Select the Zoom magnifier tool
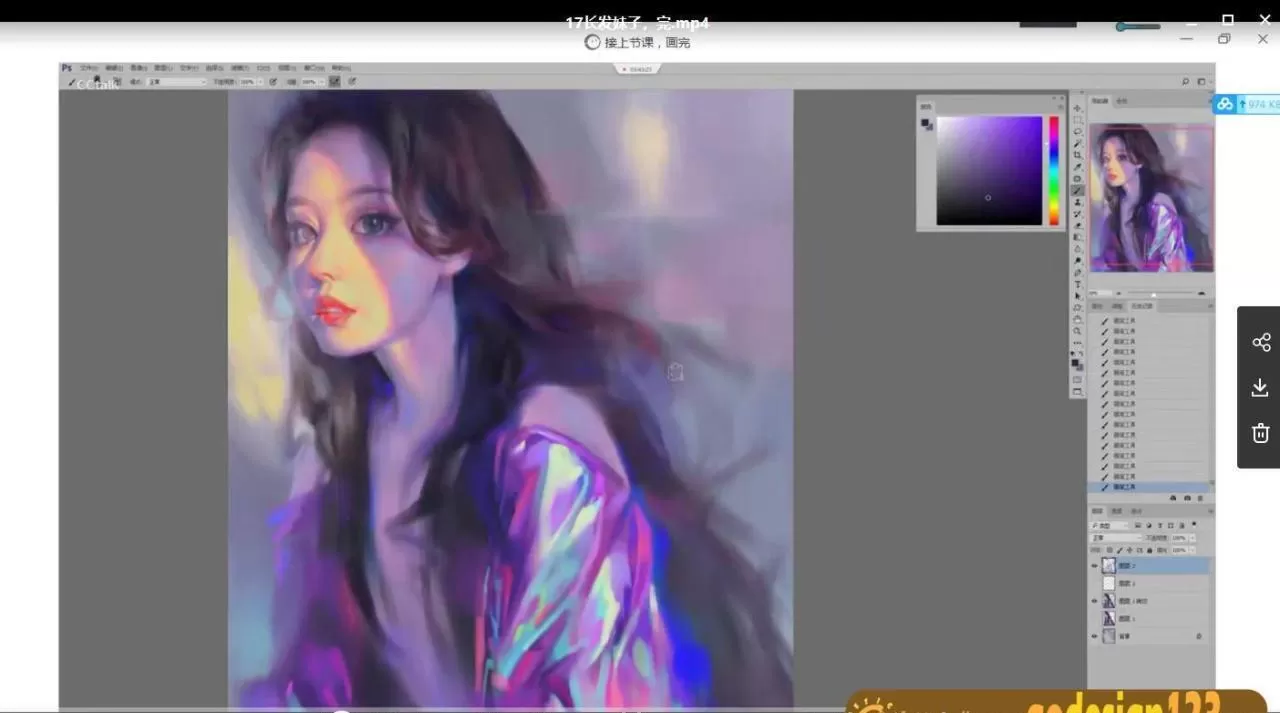The image size is (1280, 713). click(1077, 331)
